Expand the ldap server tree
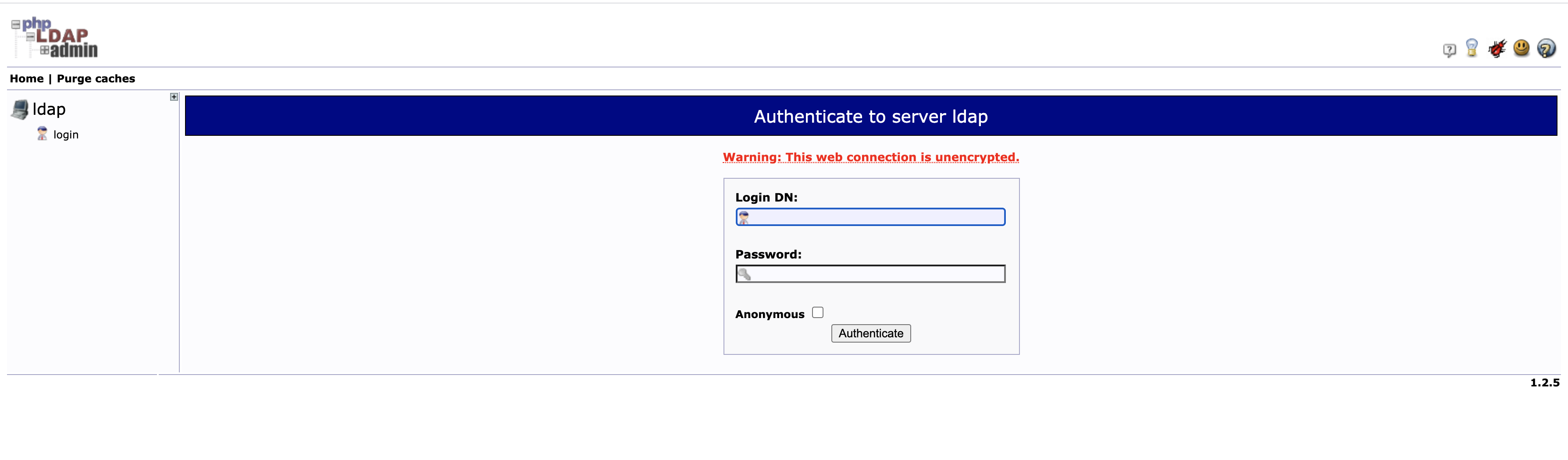Viewport: 1568px width, 460px height. (174, 96)
